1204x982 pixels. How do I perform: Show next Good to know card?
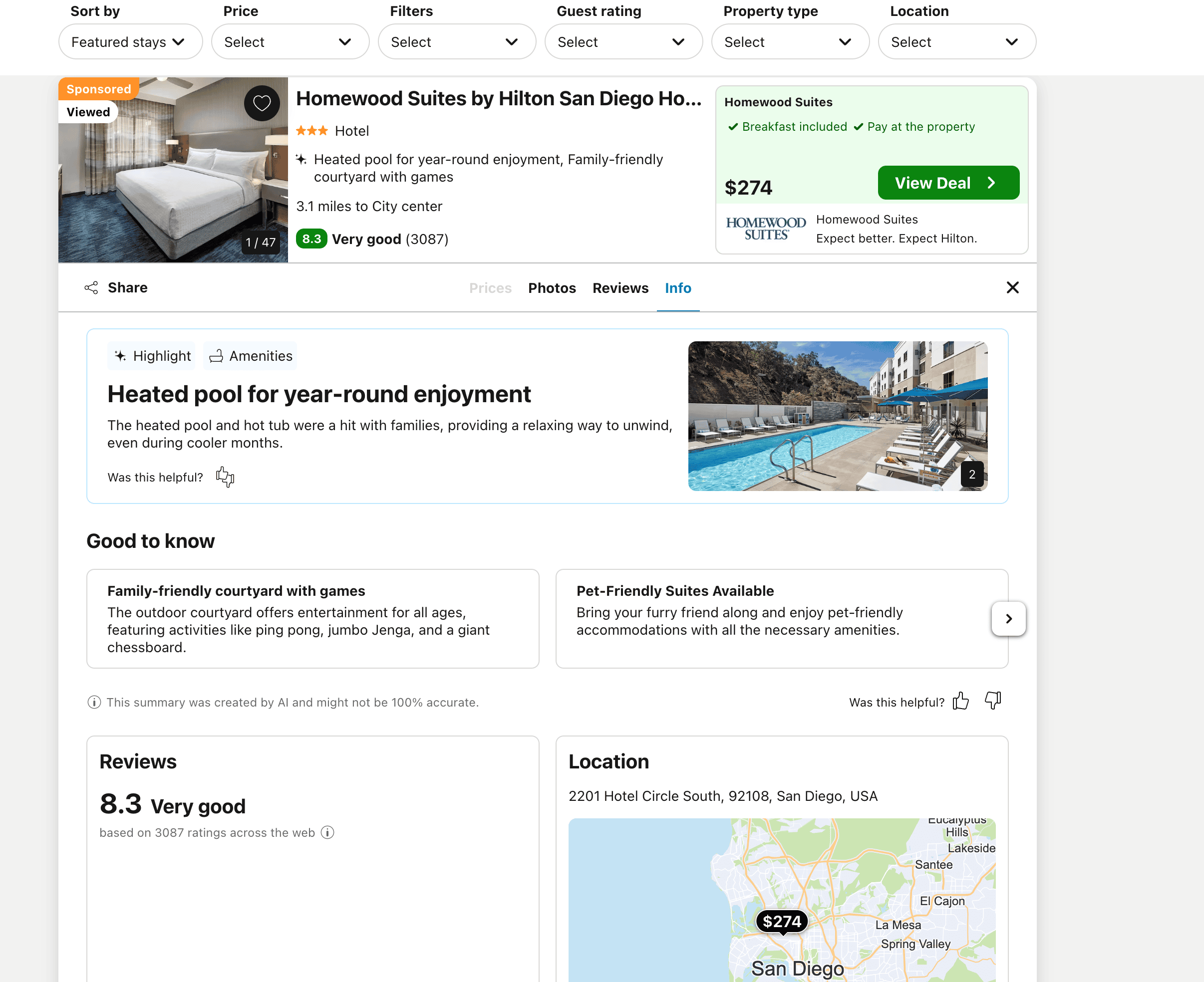pyautogui.click(x=1008, y=618)
